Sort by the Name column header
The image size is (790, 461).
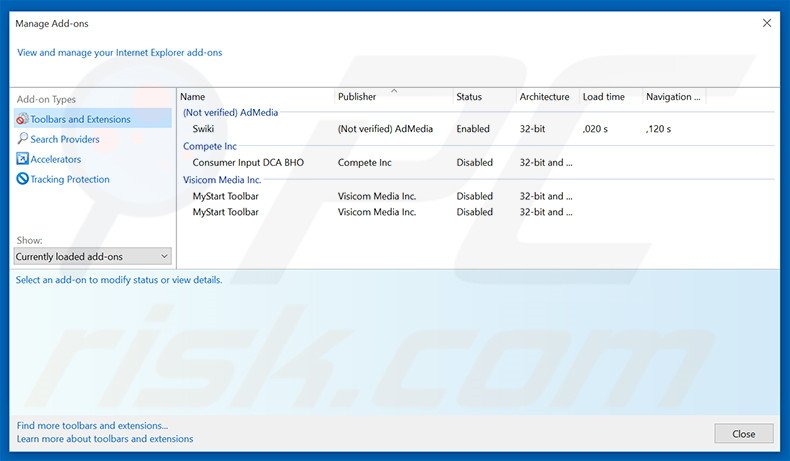click(x=192, y=97)
